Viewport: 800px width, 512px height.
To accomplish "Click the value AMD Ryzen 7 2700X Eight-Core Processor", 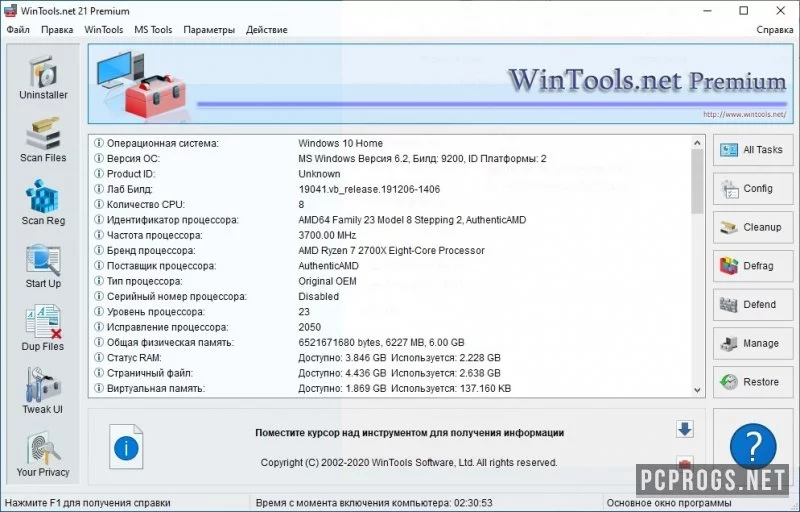I will (x=391, y=250).
